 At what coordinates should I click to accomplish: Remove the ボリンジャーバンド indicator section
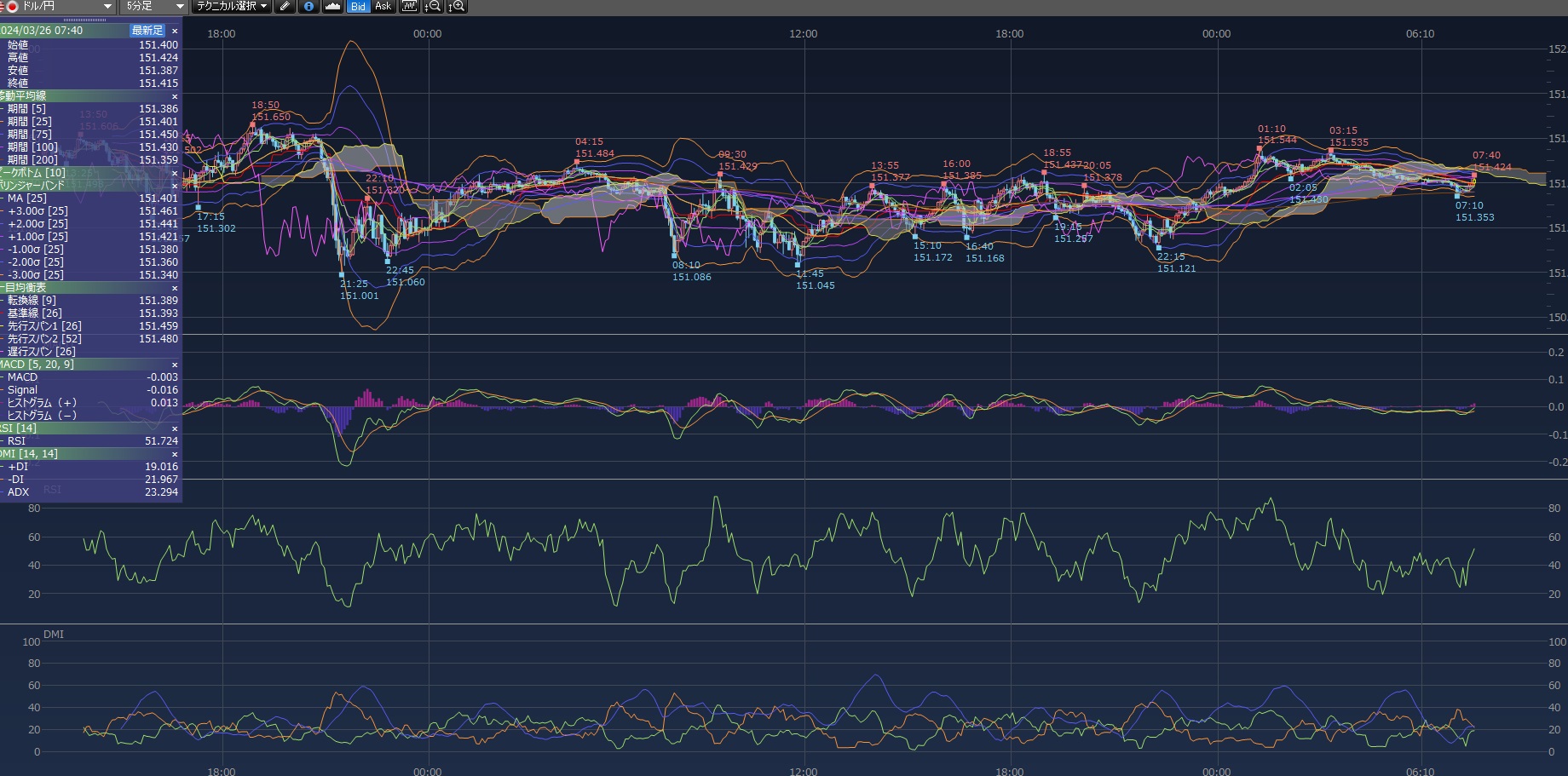175,186
